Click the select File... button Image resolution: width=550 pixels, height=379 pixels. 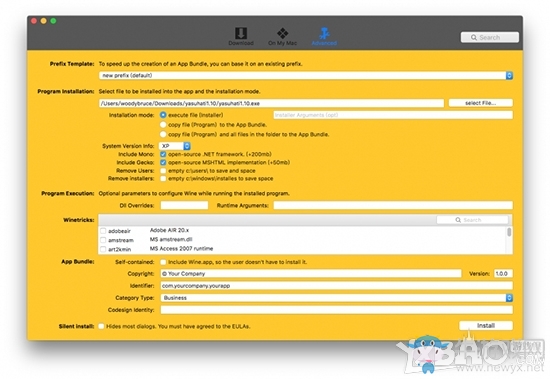(481, 103)
